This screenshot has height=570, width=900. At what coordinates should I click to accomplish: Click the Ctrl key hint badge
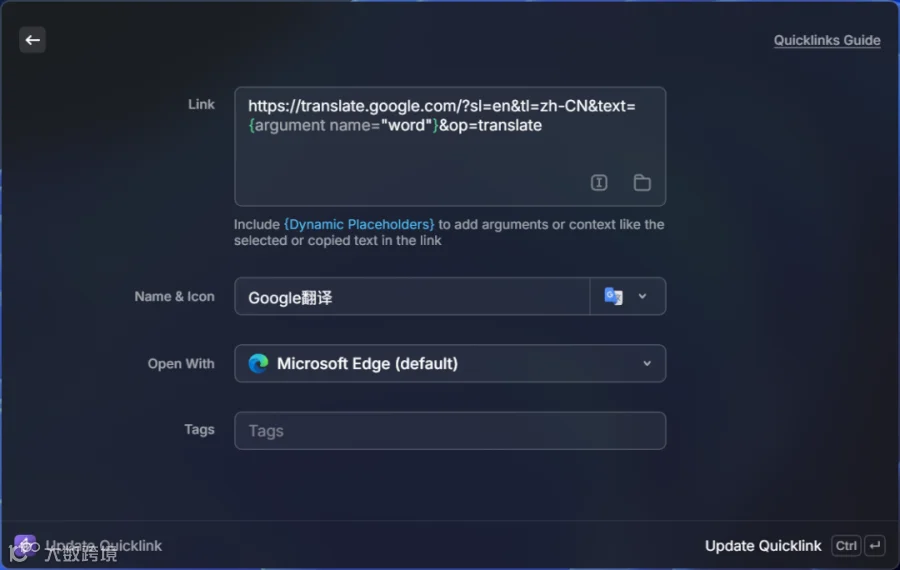845,545
